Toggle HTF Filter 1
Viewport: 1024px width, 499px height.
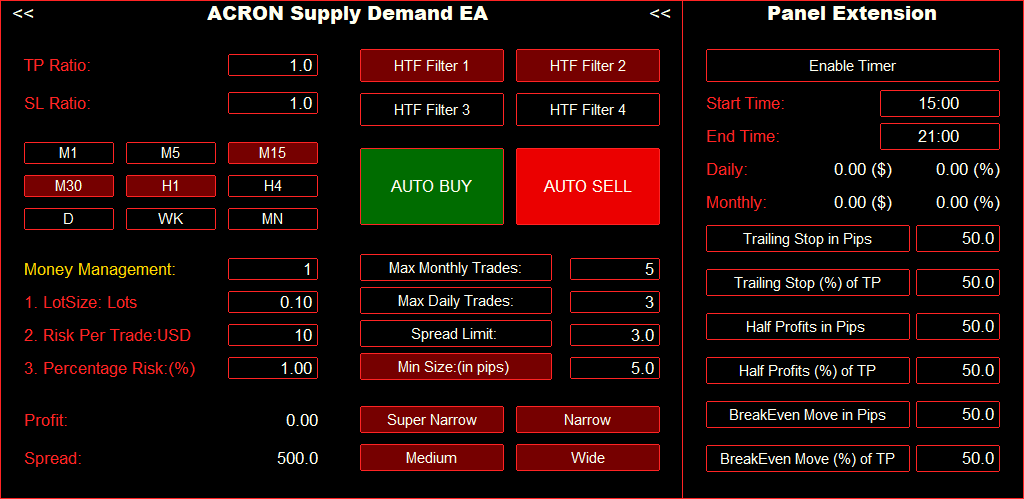tap(432, 66)
